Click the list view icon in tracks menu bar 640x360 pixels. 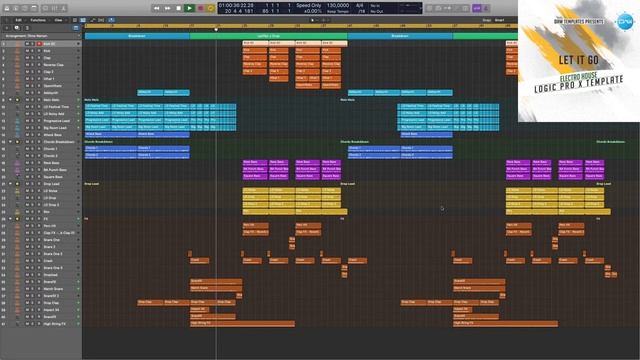point(83,20)
